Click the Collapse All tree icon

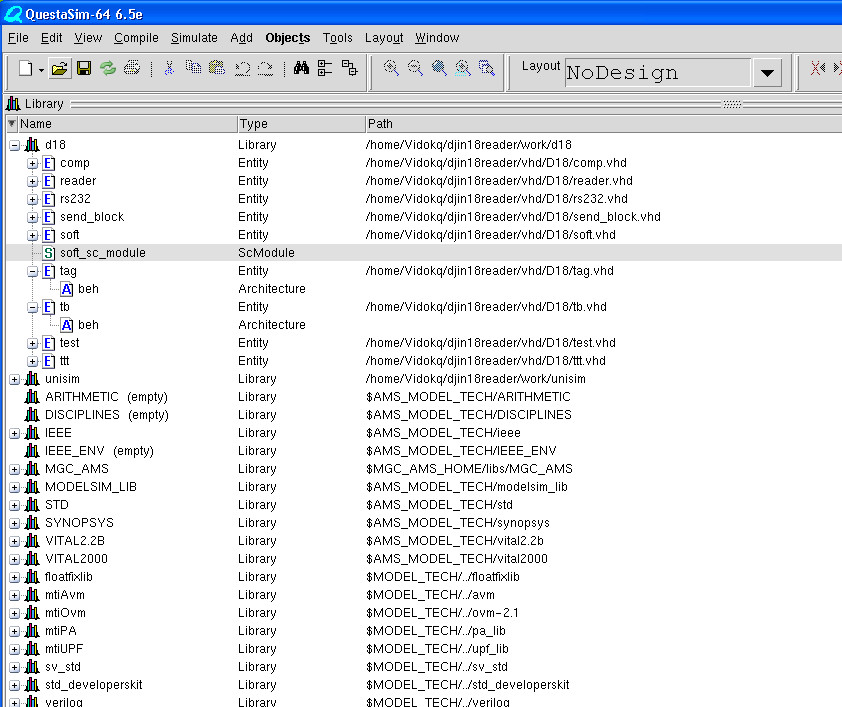pos(325,68)
